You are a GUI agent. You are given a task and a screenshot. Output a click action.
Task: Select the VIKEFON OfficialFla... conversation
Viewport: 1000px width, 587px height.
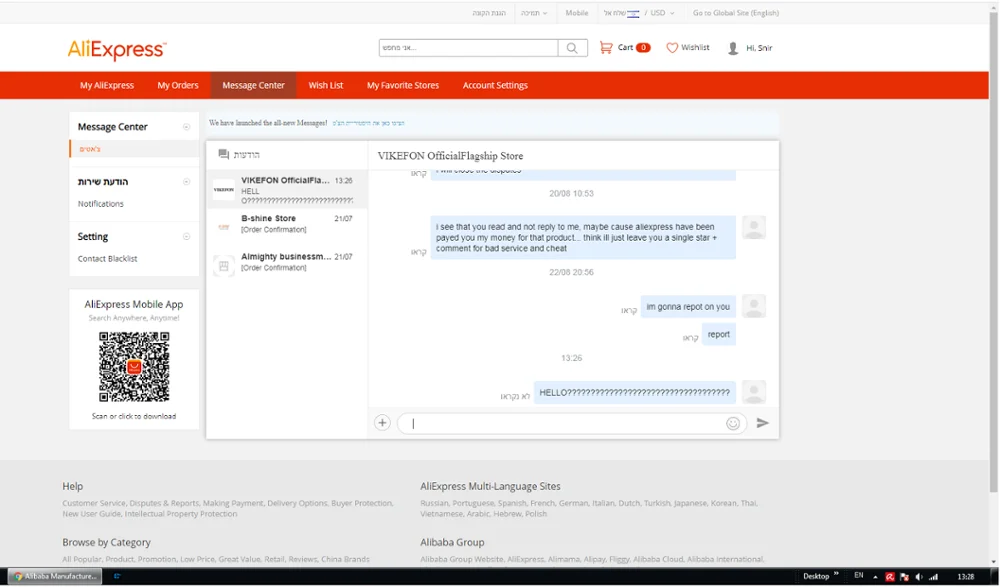[287, 189]
